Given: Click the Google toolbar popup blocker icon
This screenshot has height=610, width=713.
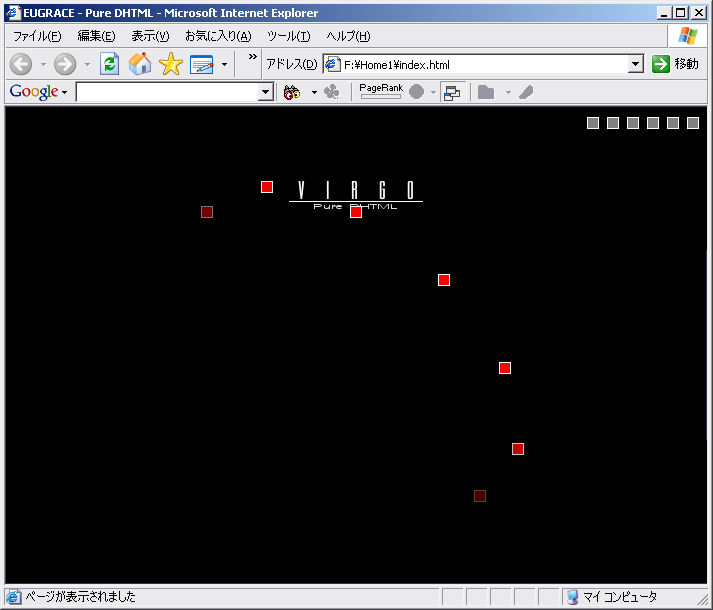Looking at the screenshot, I should pos(452,92).
